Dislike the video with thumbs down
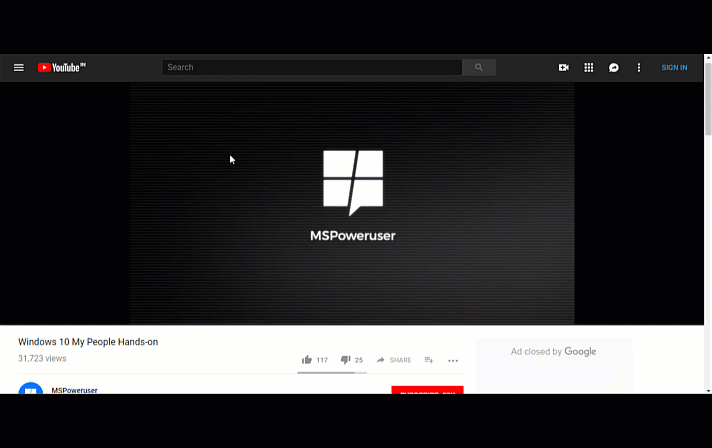The image size is (712, 448). [x=346, y=360]
